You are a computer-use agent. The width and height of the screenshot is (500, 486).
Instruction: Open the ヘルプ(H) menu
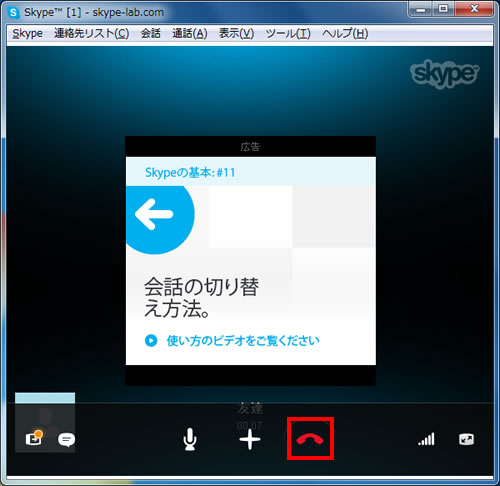pyautogui.click(x=345, y=34)
